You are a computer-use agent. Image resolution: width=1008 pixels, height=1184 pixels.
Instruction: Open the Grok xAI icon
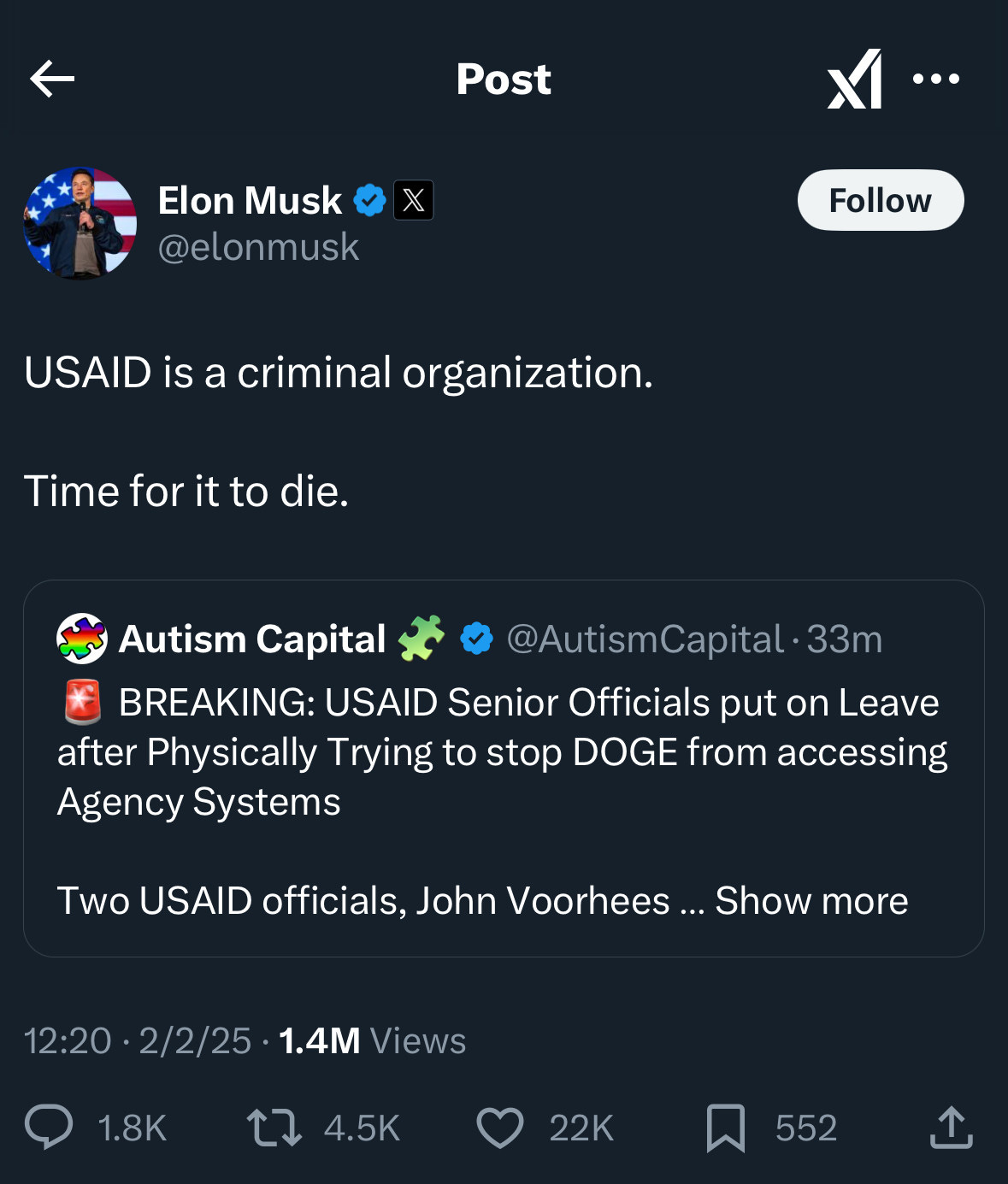(x=854, y=80)
